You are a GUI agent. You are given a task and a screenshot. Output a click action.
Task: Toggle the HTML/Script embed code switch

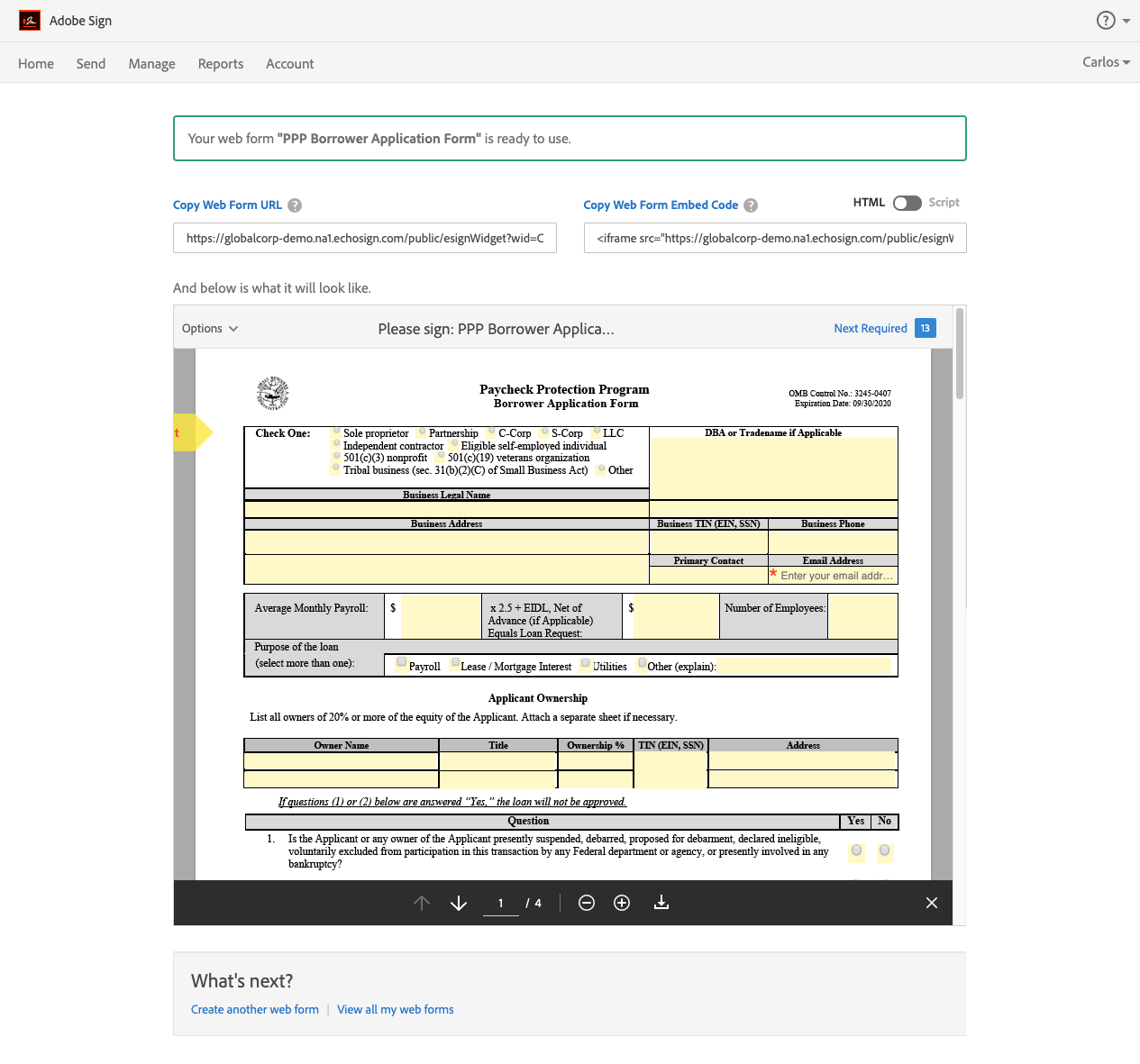(907, 203)
